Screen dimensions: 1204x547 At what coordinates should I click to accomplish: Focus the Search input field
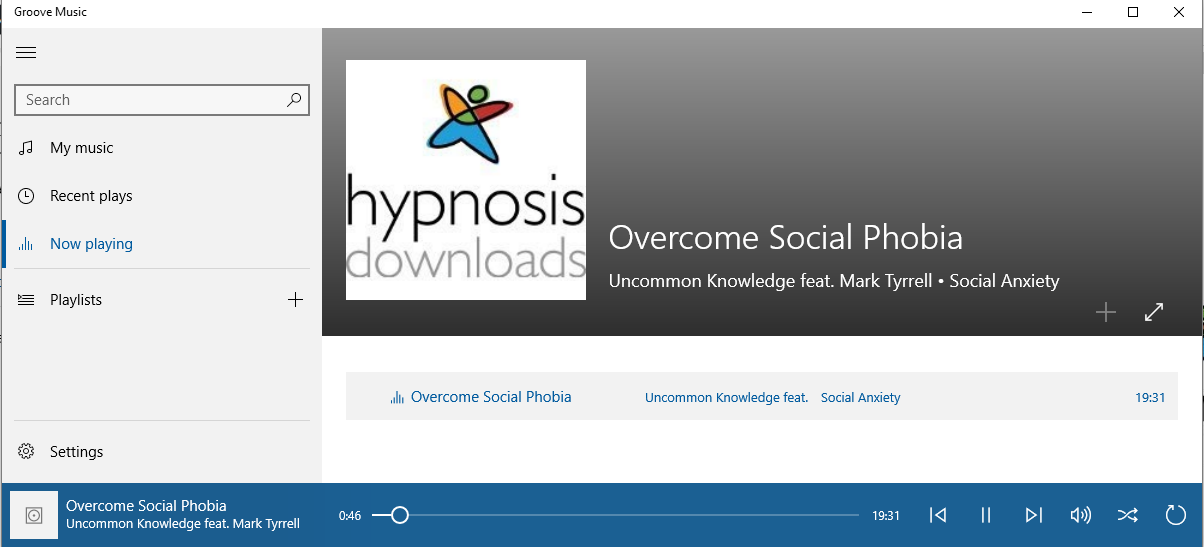[x=162, y=100]
